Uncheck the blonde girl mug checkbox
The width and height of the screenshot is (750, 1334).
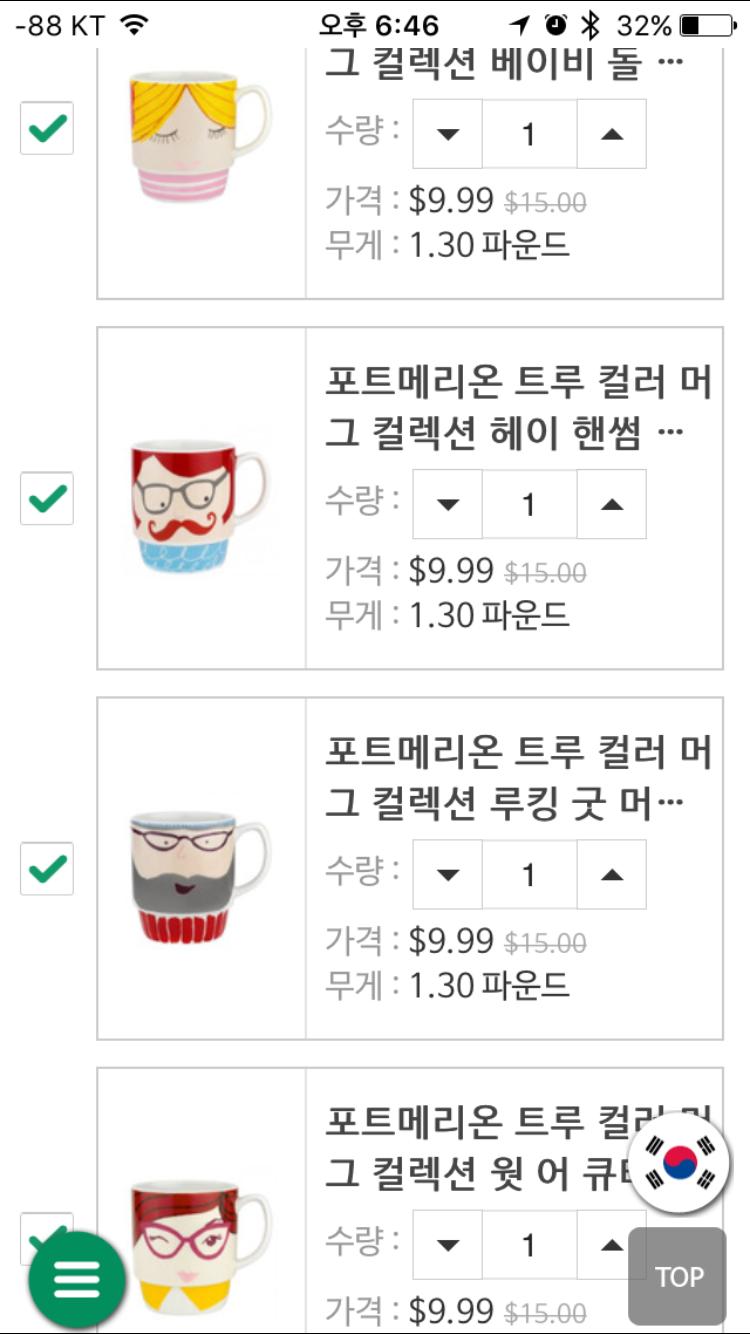(x=47, y=129)
